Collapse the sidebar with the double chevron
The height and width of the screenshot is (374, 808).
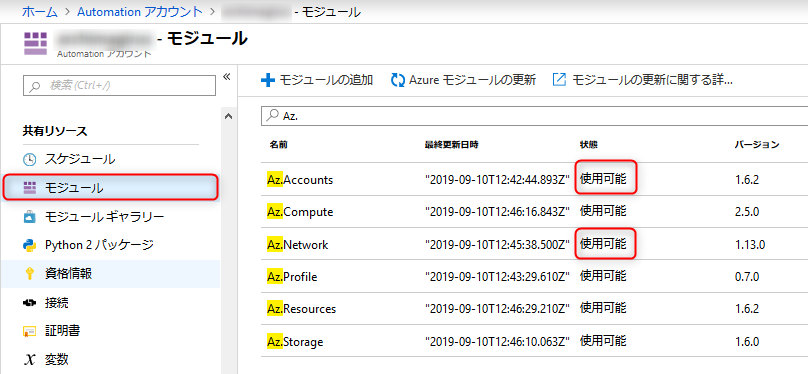coord(226,77)
